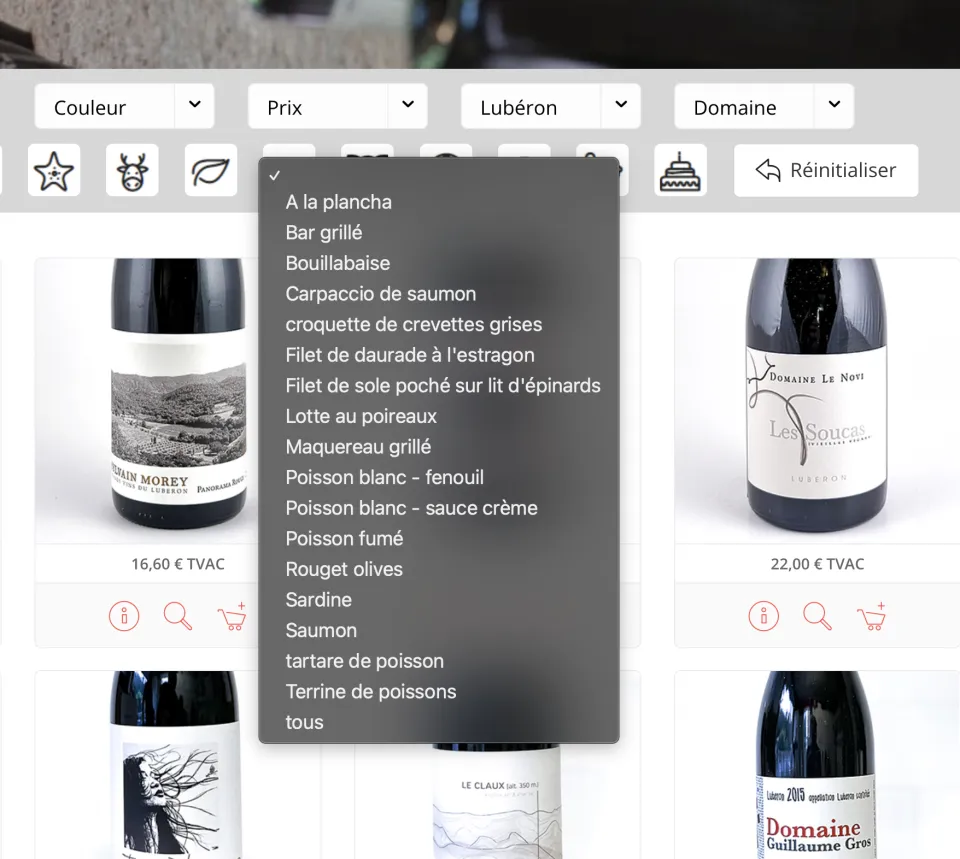Select the deer head game pairing icon

point(132,170)
